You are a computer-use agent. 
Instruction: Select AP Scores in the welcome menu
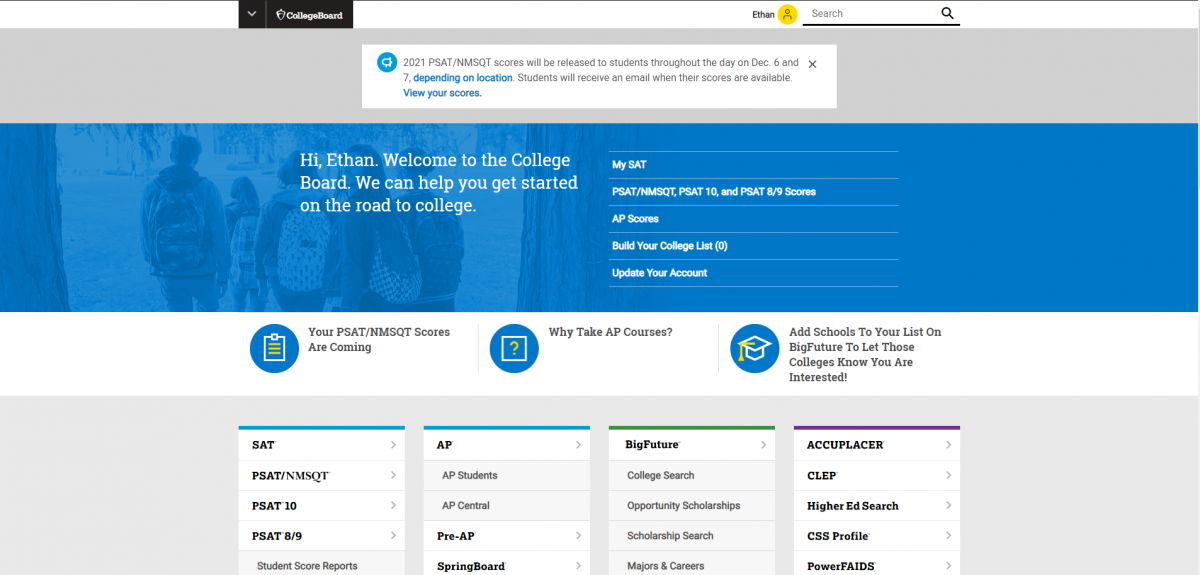pos(635,219)
